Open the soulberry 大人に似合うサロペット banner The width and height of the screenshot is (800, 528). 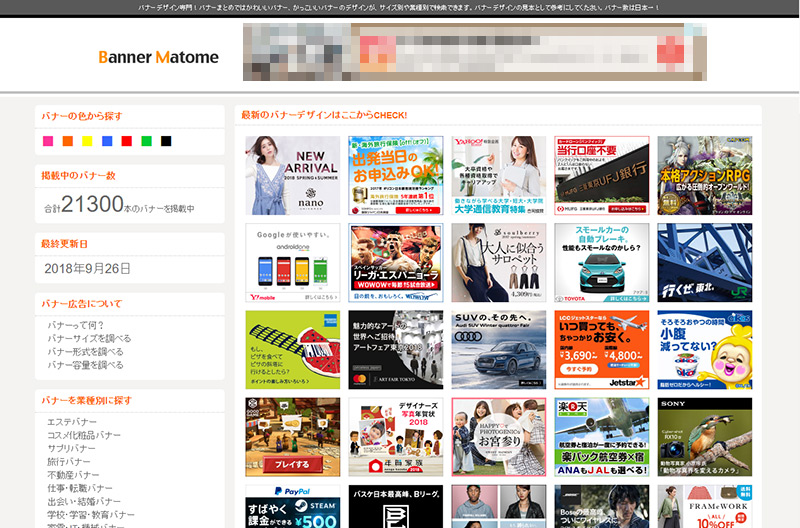click(498, 263)
